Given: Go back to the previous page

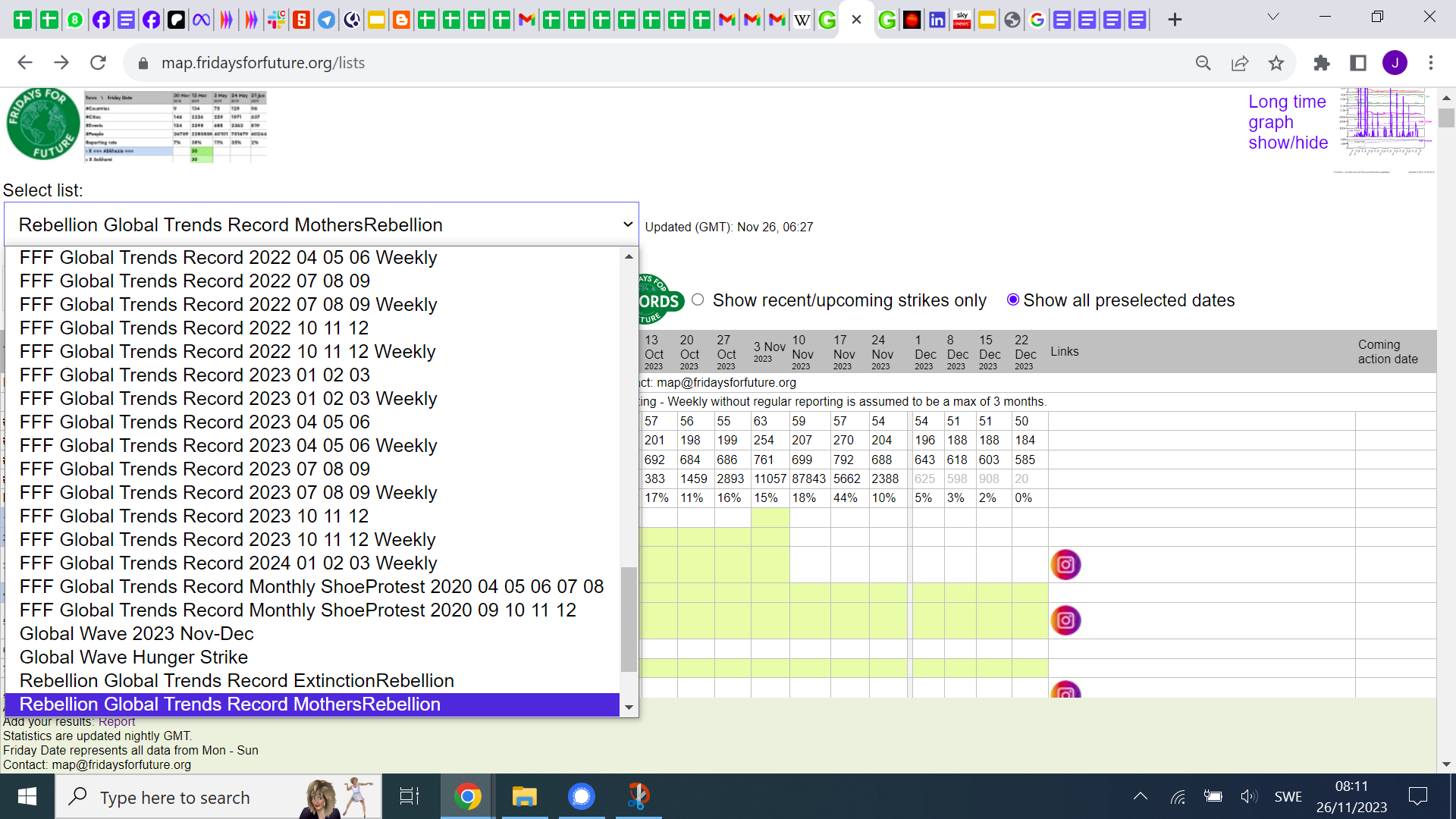Looking at the screenshot, I should click(x=25, y=63).
